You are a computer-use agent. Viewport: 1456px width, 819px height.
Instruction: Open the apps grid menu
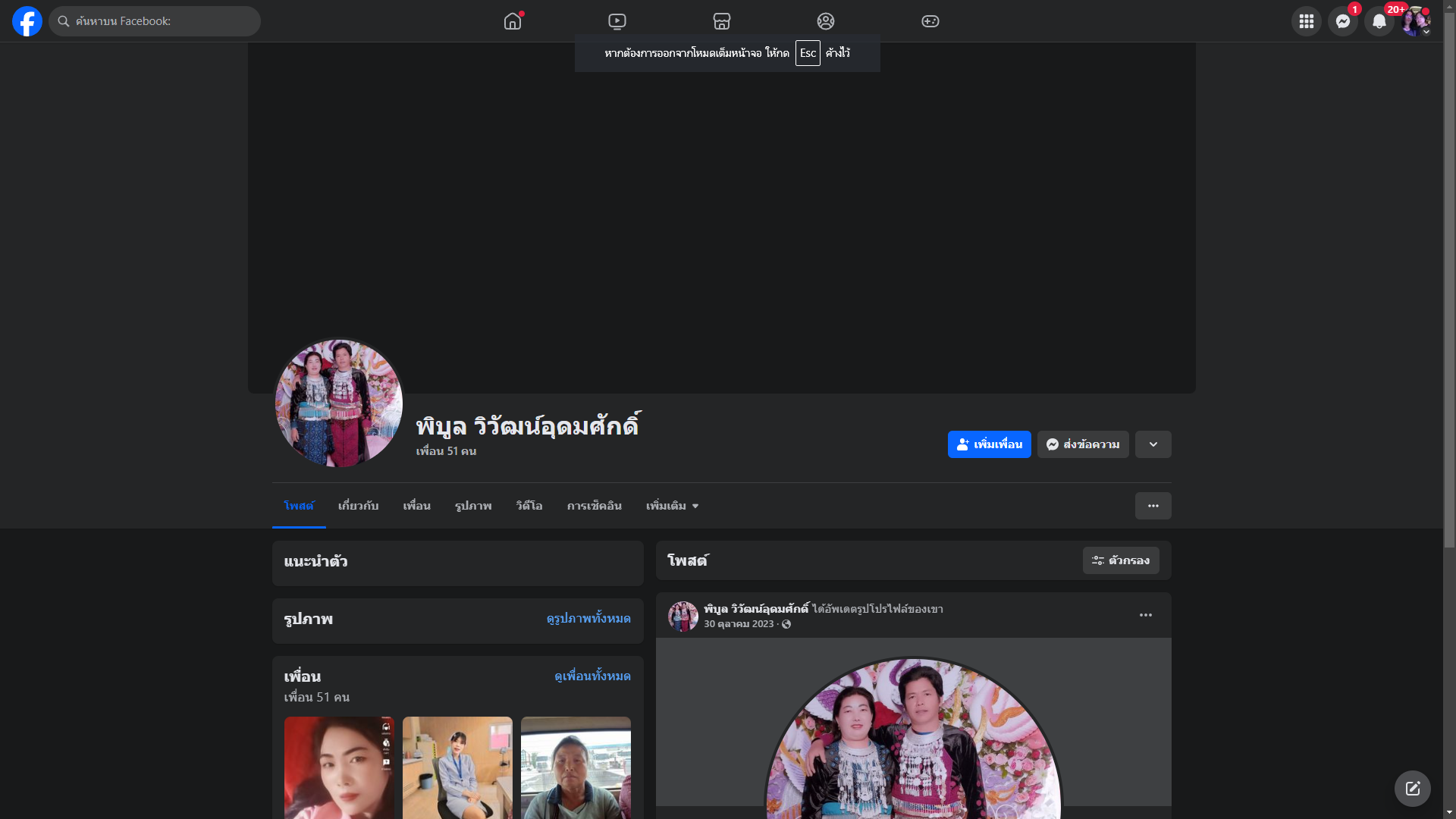(1306, 21)
